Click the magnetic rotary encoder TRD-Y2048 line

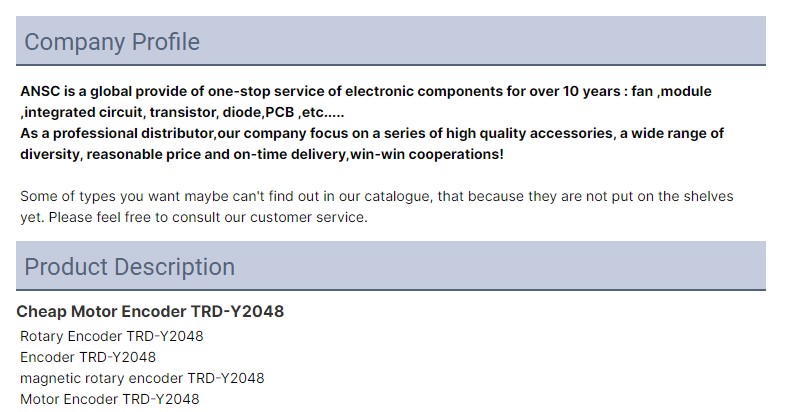tap(142, 378)
